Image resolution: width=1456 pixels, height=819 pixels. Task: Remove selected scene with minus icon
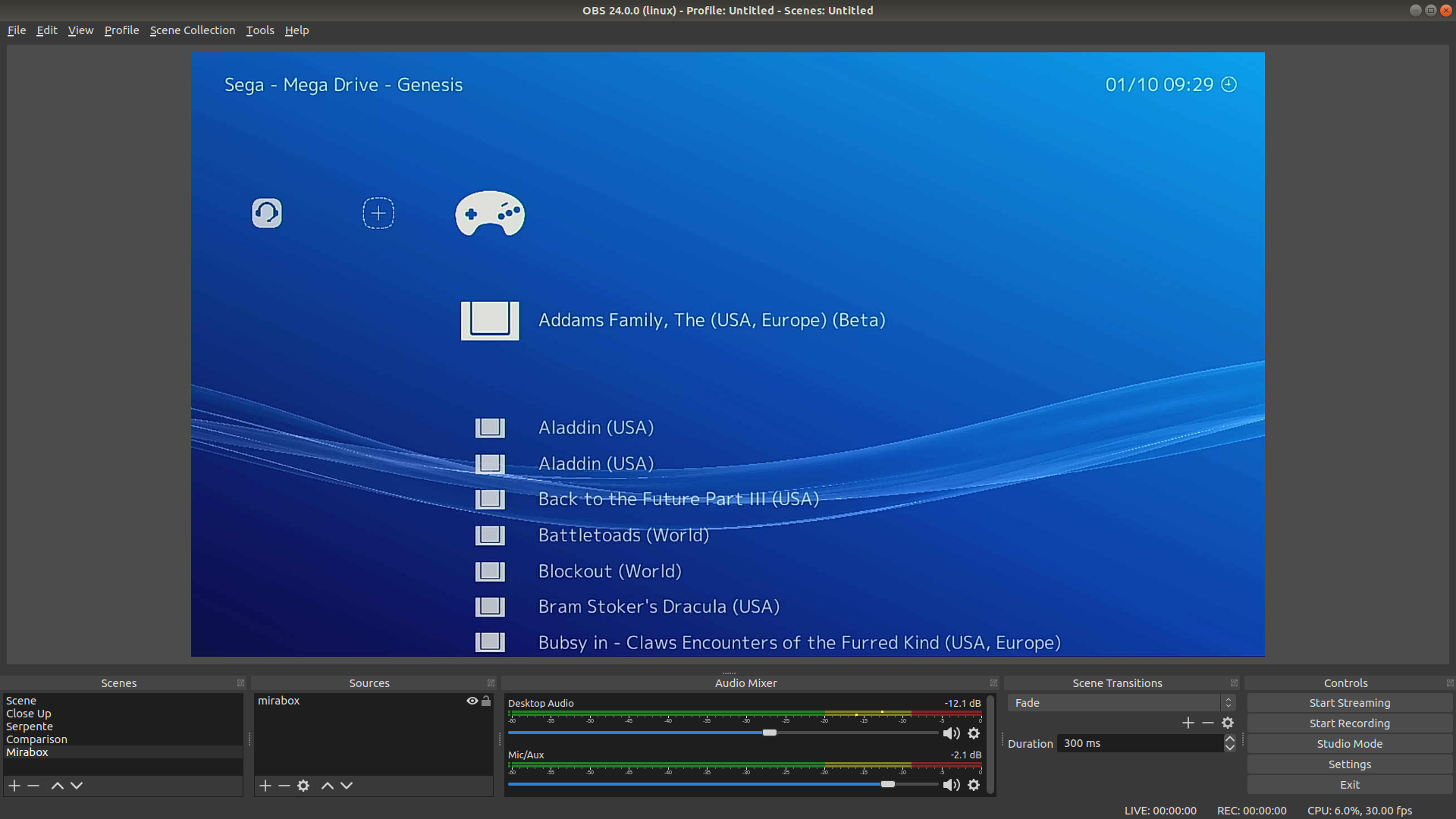(33, 786)
